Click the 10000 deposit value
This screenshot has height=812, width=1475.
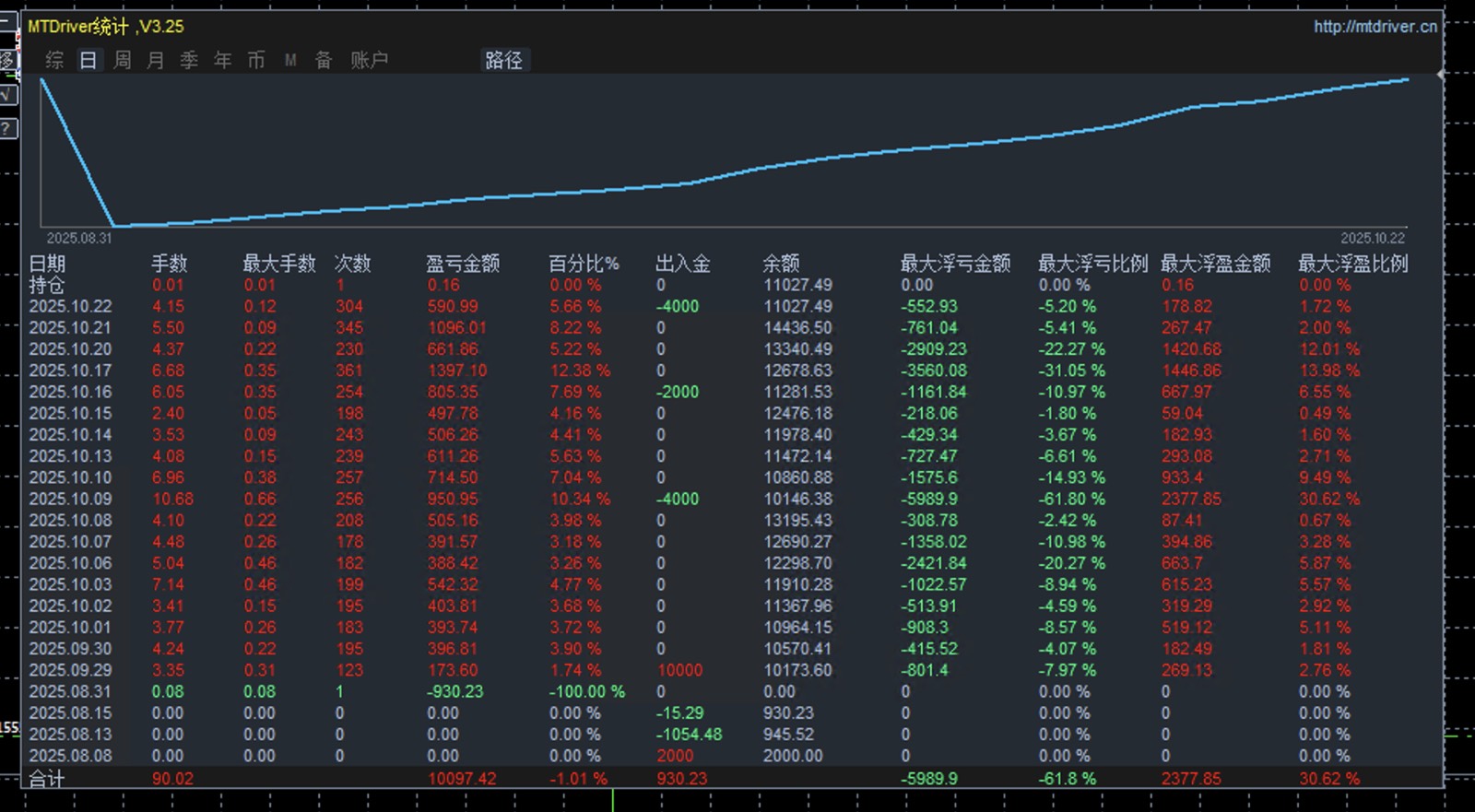pos(680,670)
